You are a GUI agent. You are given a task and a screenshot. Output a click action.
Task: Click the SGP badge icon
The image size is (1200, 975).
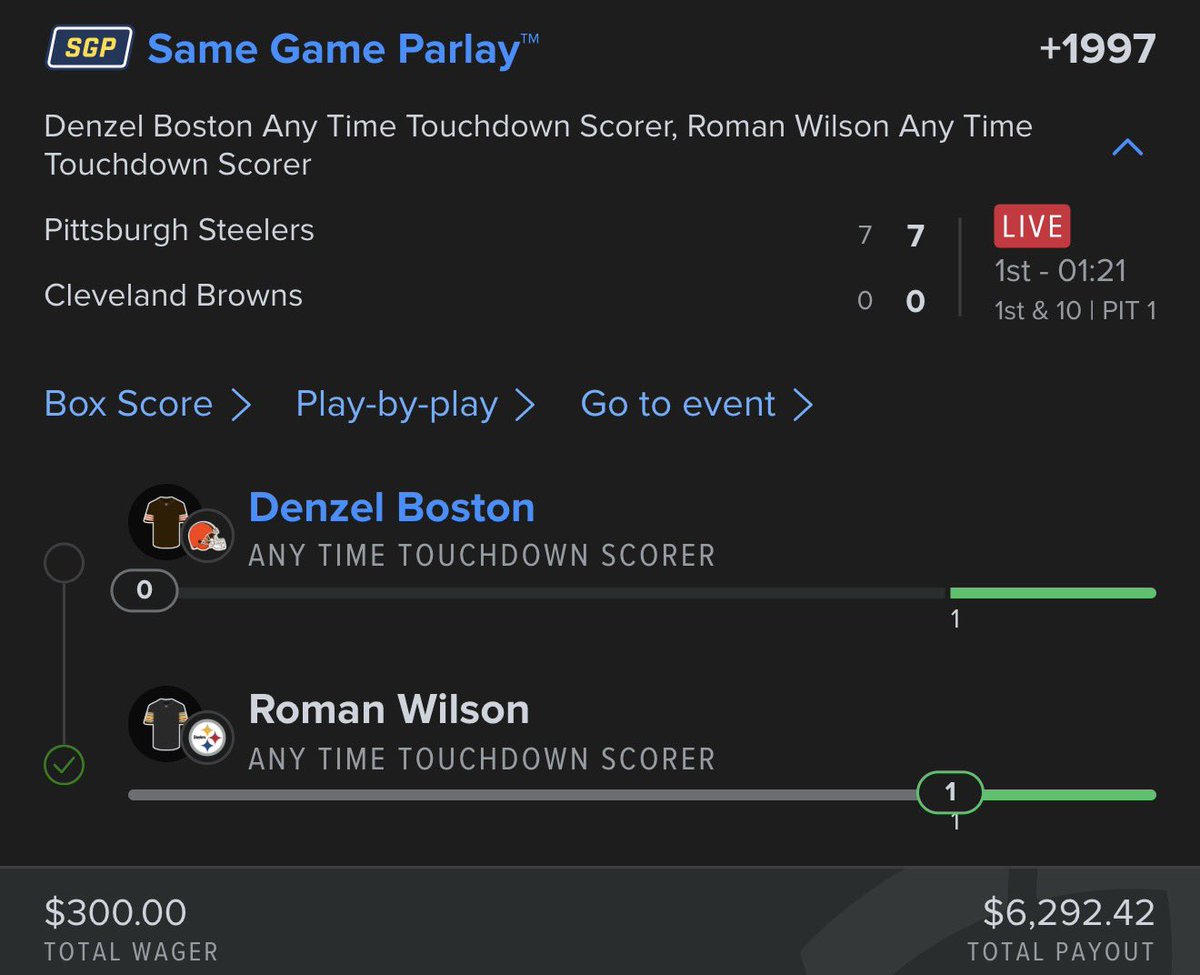click(89, 48)
